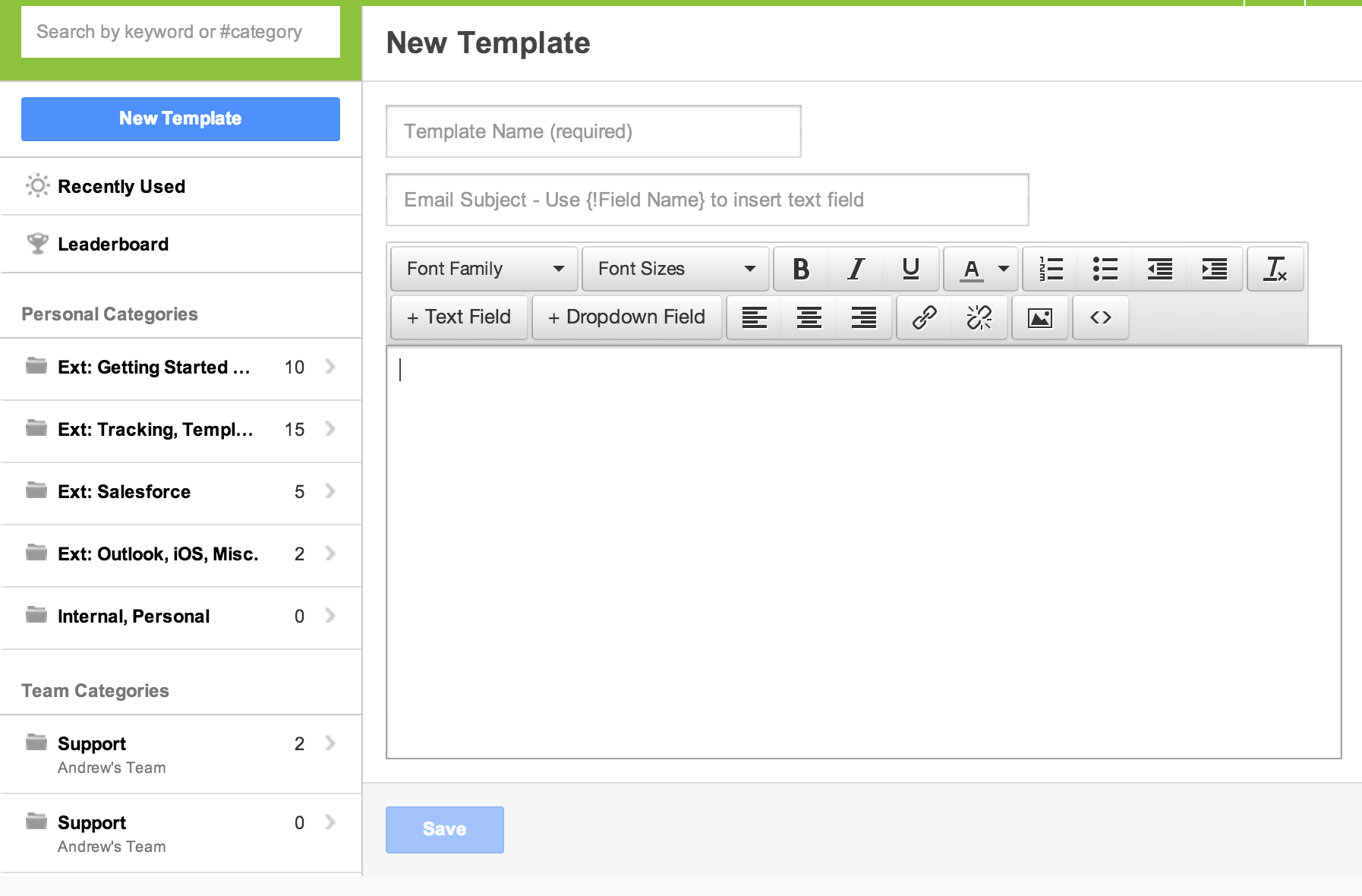Add a Dropdown Field to the template
Image resolution: width=1362 pixels, height=896 pixels.
click(x=627, y=317)
